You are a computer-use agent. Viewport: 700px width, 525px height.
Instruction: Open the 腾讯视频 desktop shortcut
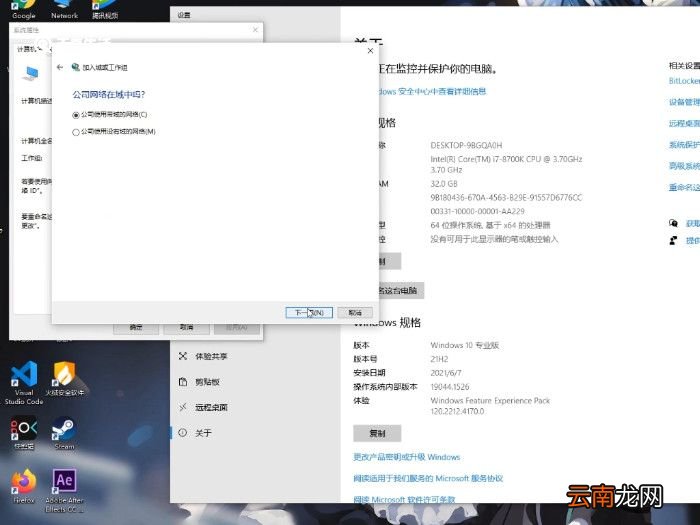105,10
